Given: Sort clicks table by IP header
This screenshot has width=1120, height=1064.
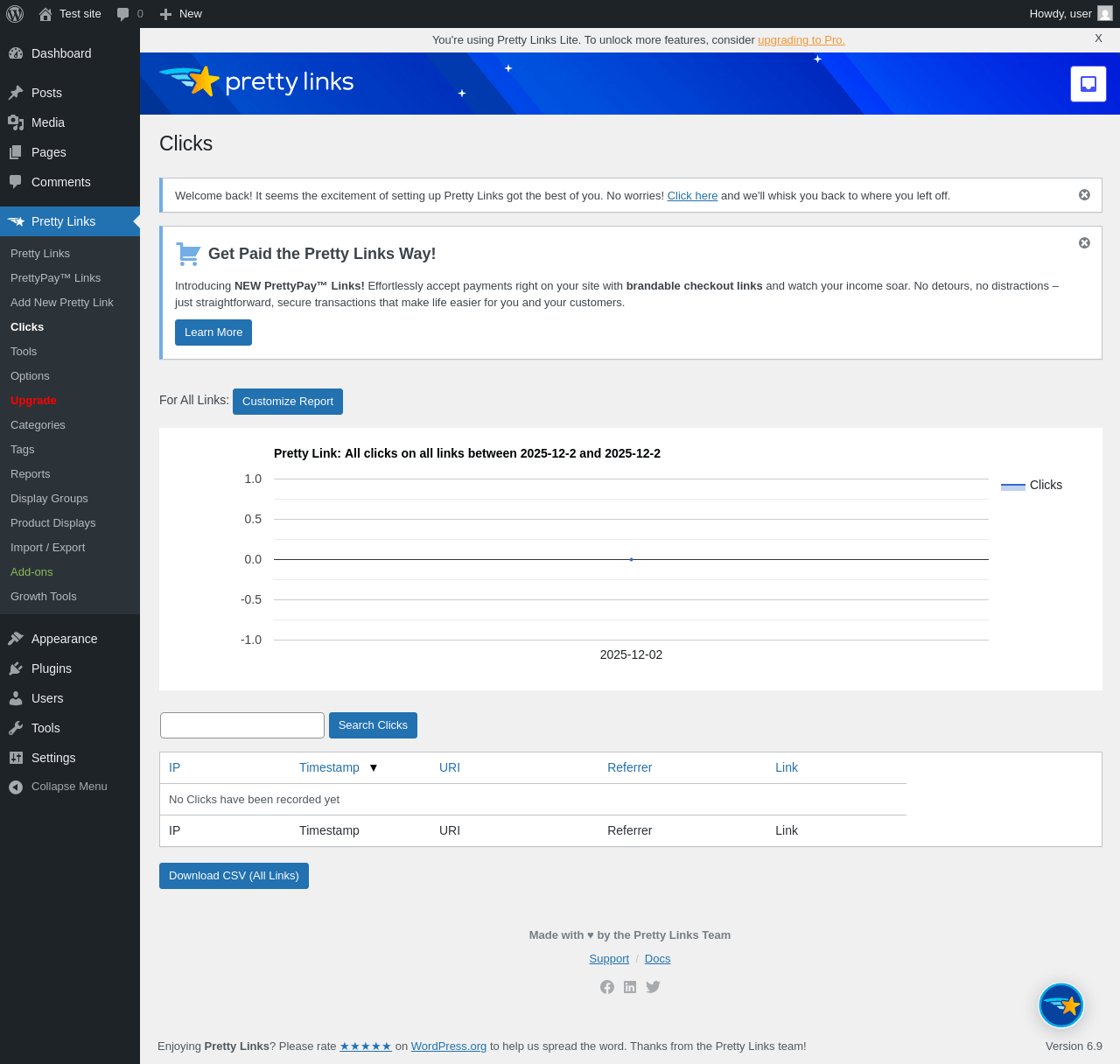Looking at the screenshot, I should click(175, 767).
